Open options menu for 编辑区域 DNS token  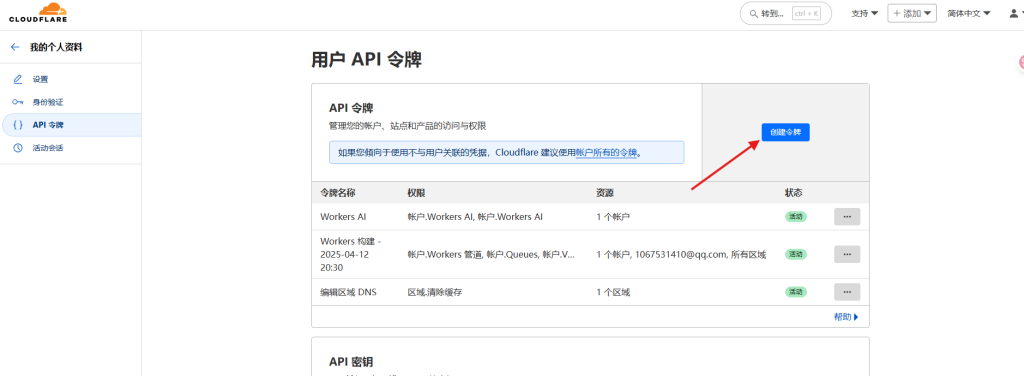847,292
